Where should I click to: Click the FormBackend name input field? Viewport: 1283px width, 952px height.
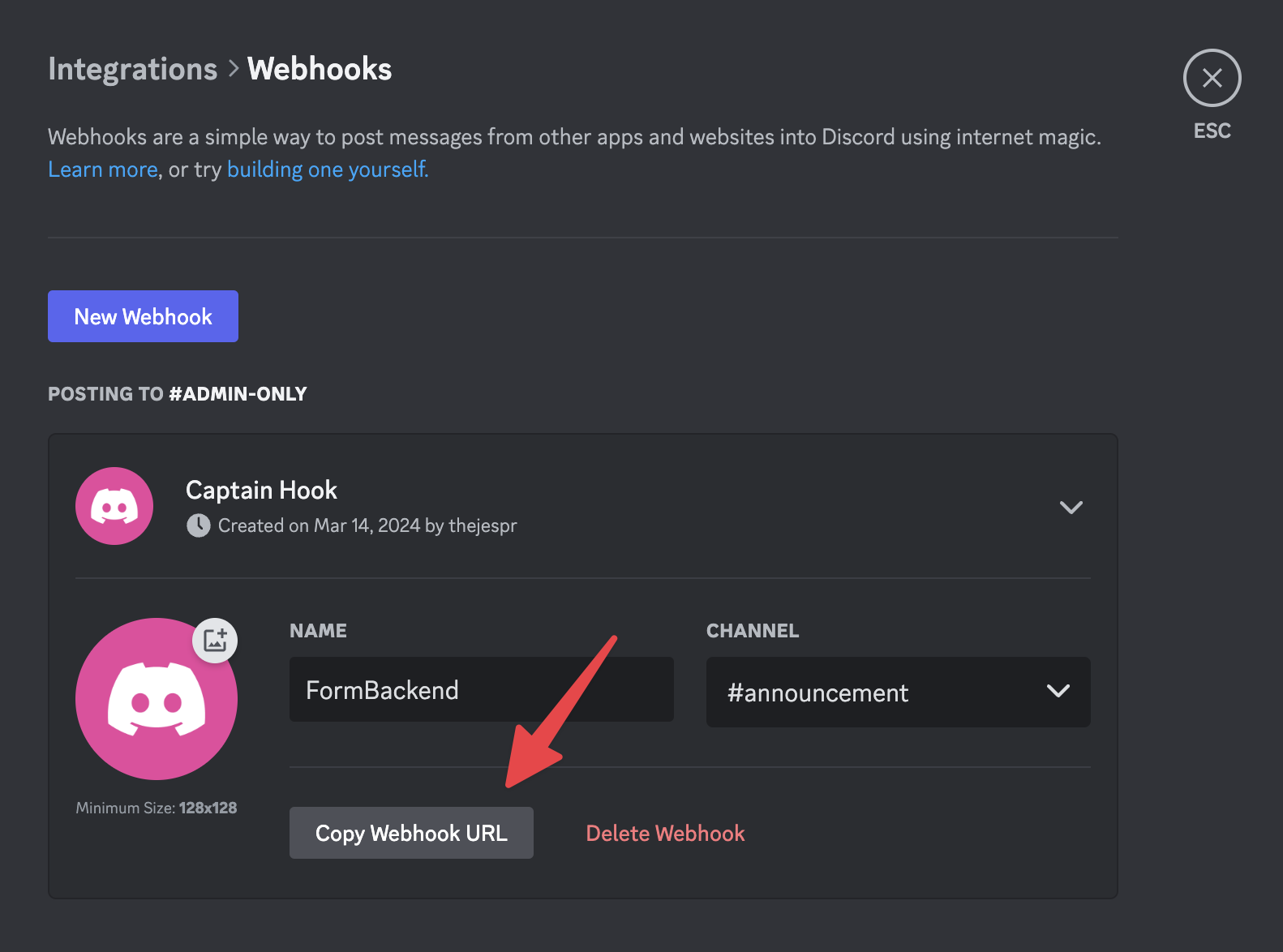[x=481, y=689]
